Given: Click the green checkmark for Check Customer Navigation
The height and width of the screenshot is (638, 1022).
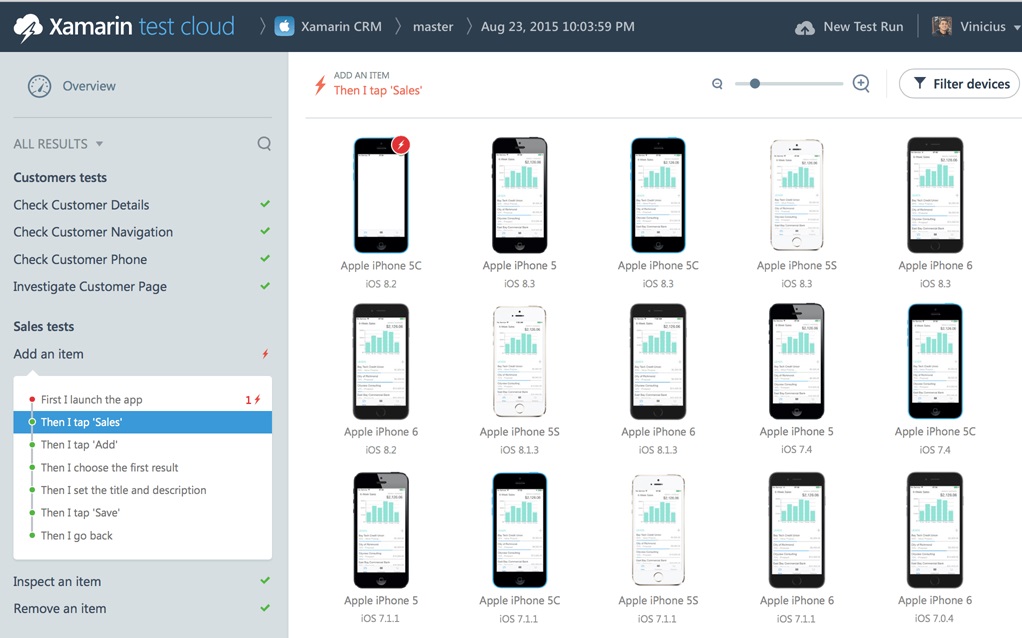Looking at the screenshot, I should point(265,231).
